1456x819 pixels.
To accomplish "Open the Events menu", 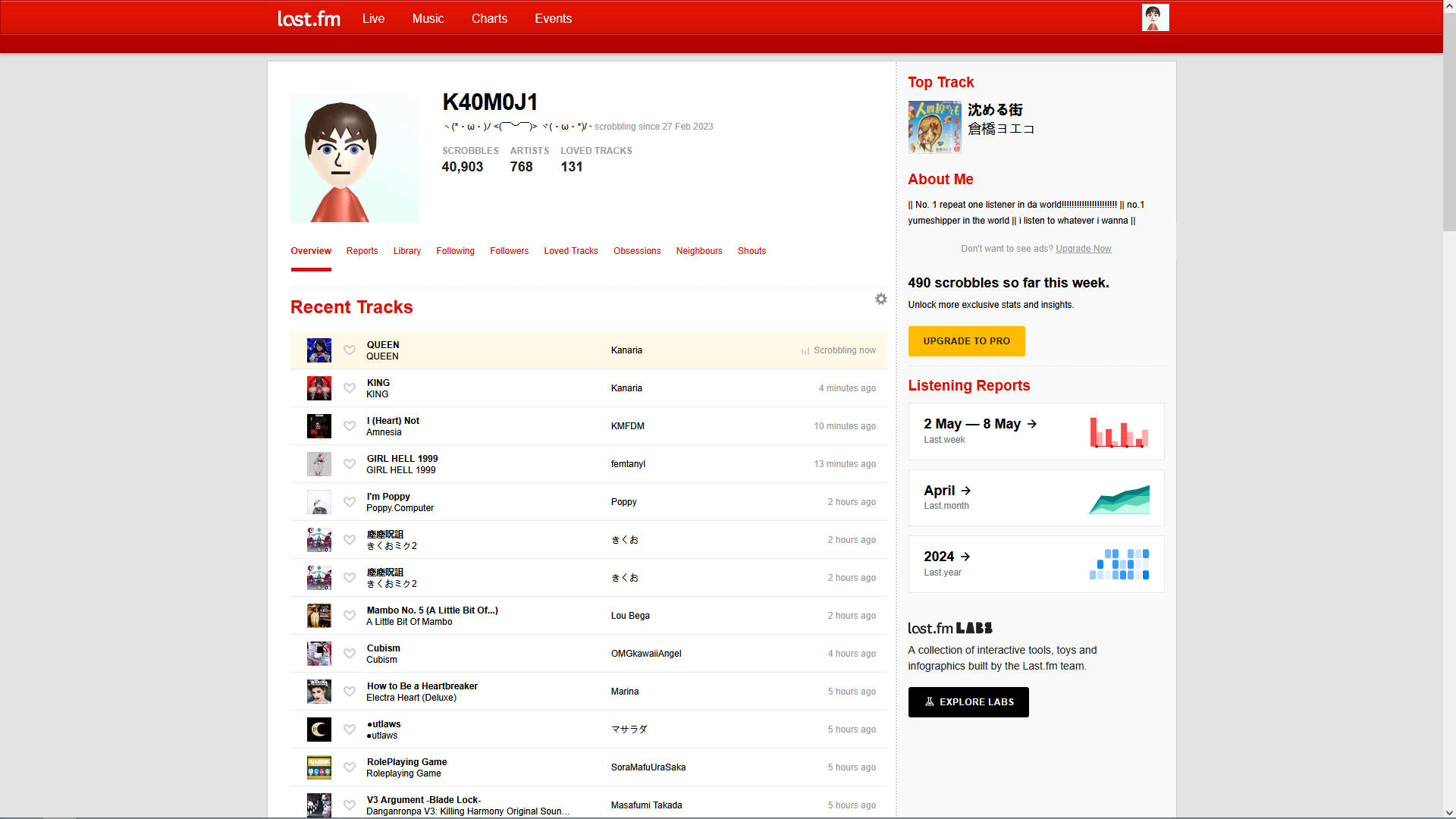I will [553, 18].
